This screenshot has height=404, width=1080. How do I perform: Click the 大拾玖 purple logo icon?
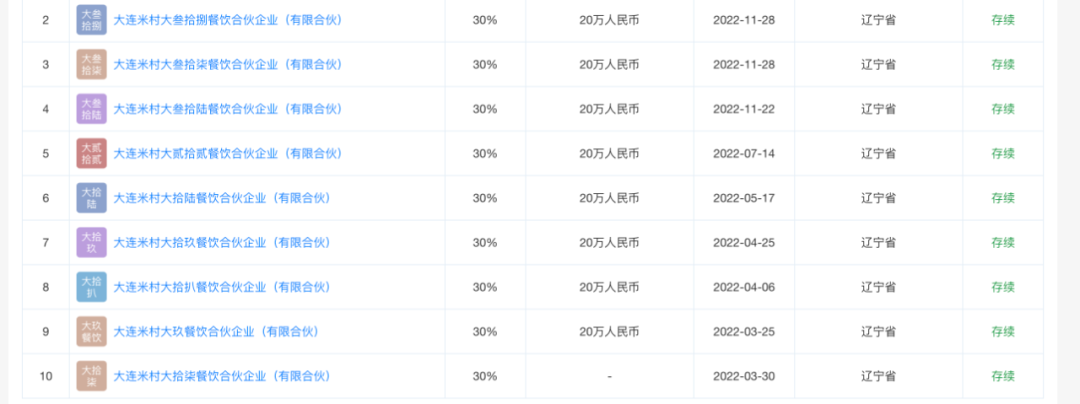[x=92, y=243]
